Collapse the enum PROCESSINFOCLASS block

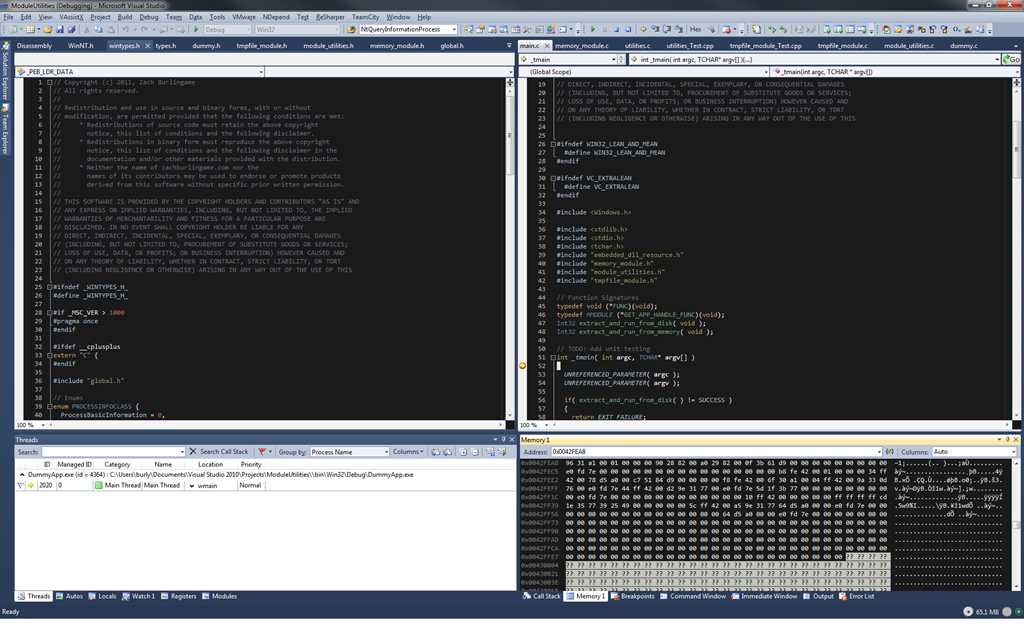(x=50, y=407)
